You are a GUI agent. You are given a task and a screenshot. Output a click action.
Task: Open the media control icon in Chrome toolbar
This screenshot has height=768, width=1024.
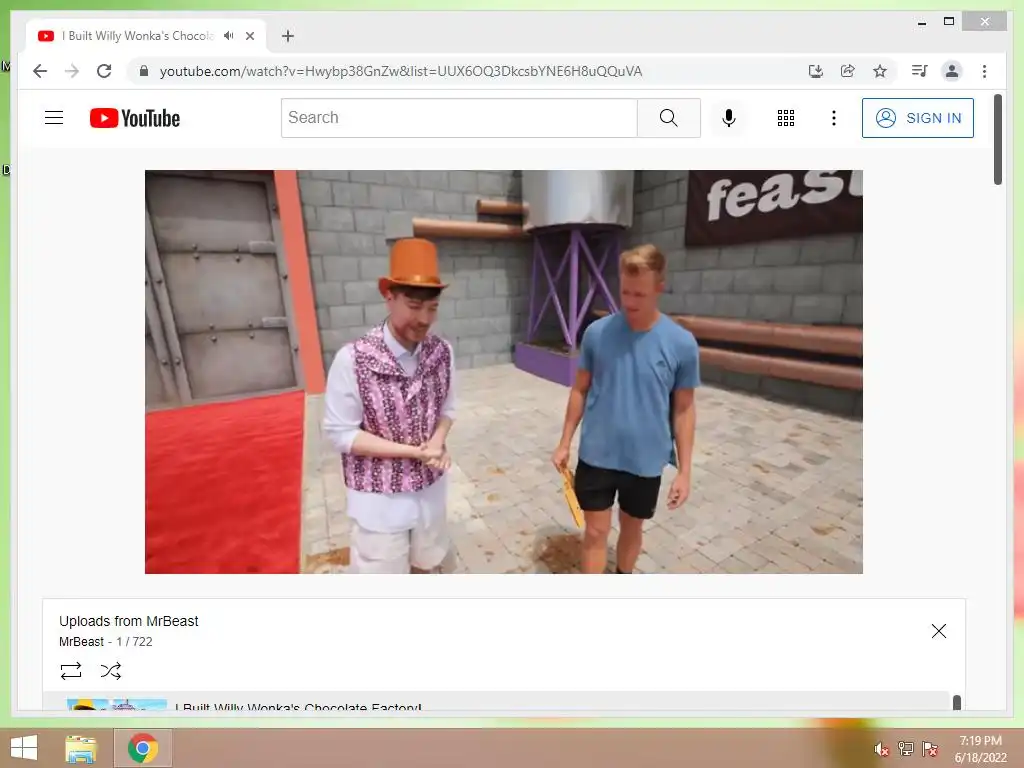920,71
